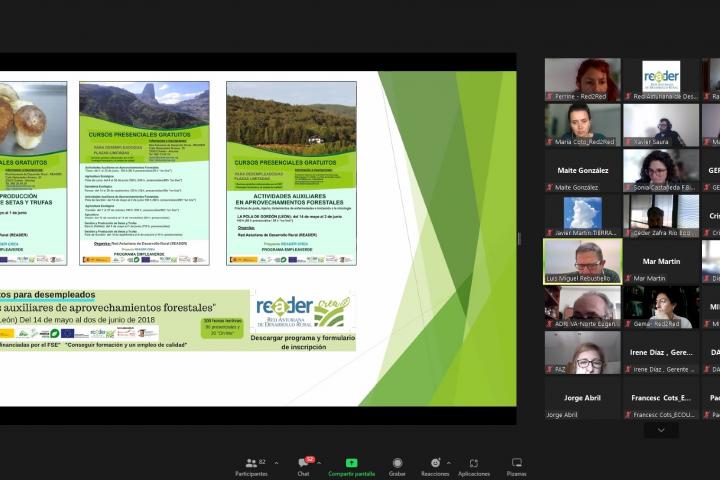Select Perrine - Red2Red video tile

[582, 79]
